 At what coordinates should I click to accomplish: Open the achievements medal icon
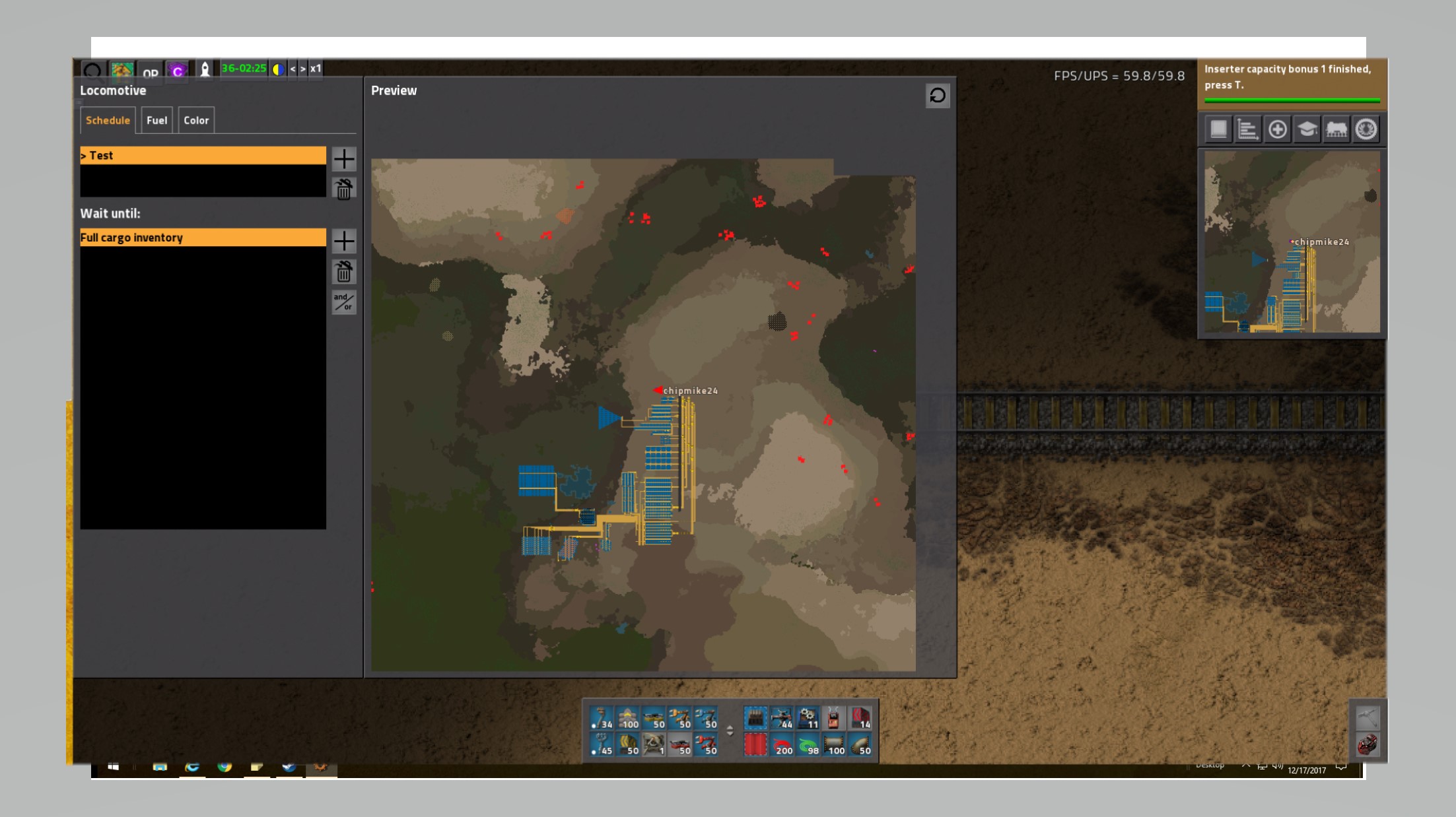pos(1366,129)
